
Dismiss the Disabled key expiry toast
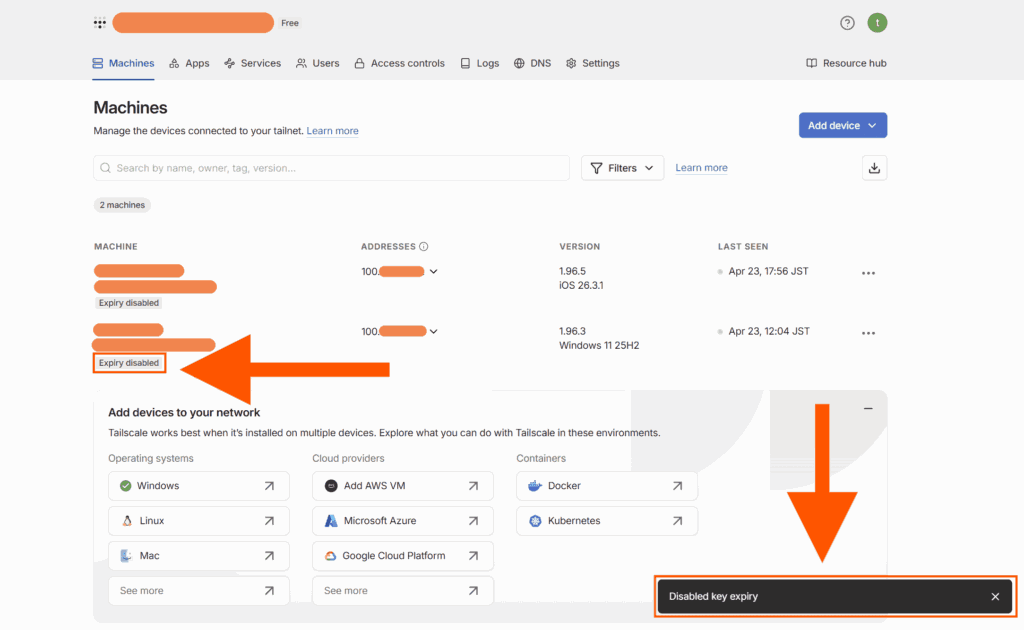[x=995, y=597]
